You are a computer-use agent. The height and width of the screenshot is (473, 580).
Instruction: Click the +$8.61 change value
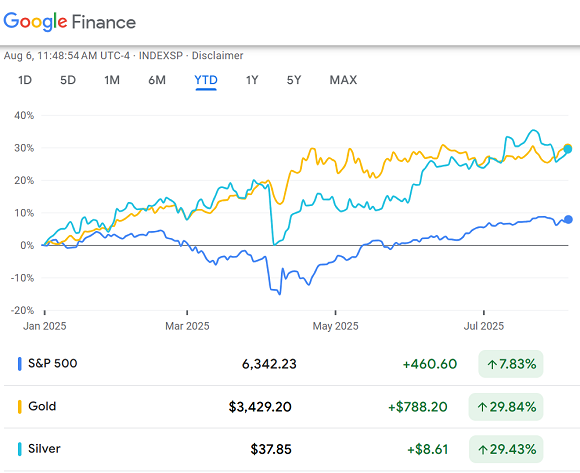428,449
